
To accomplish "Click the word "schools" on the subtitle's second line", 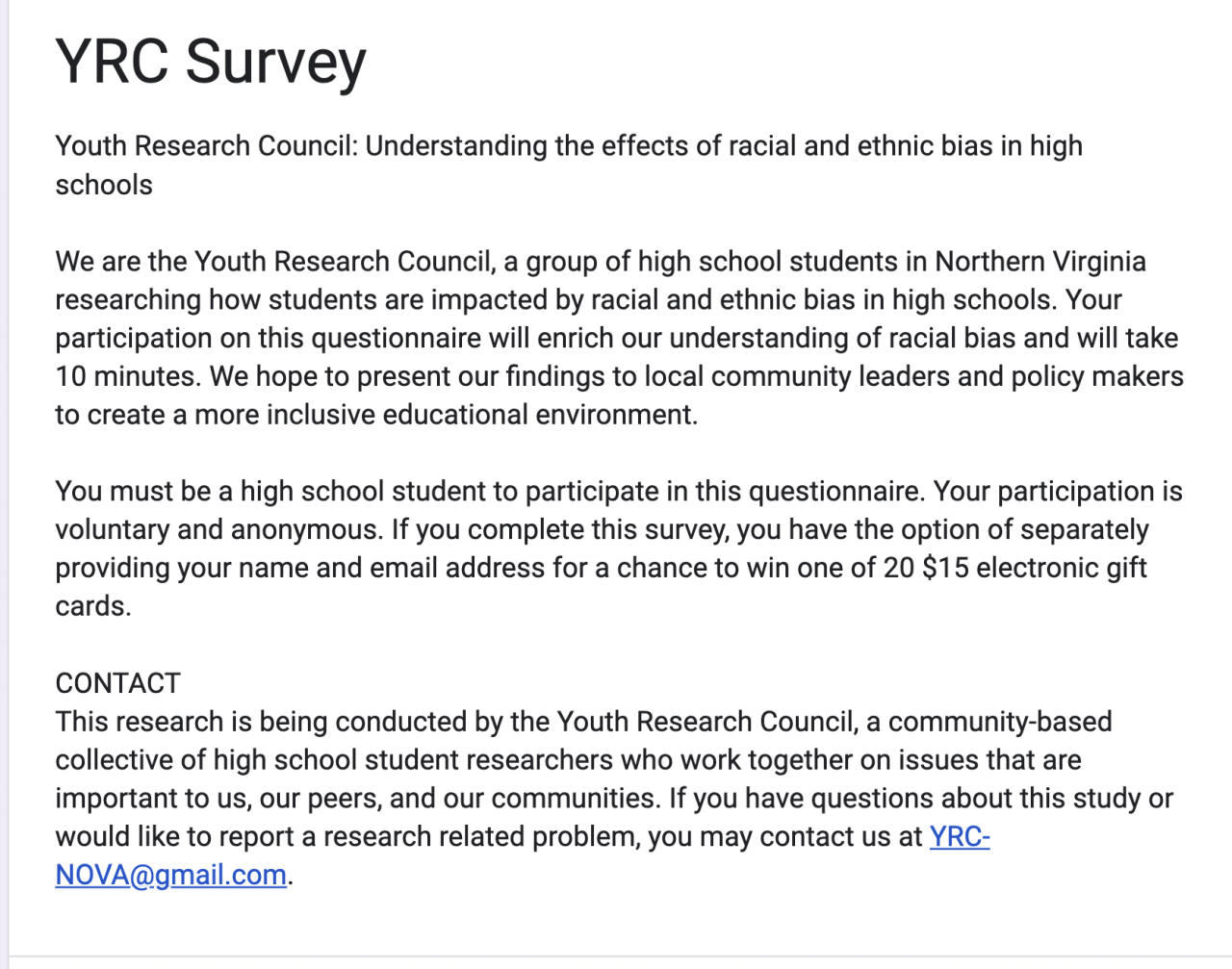I will pos(104,185).
